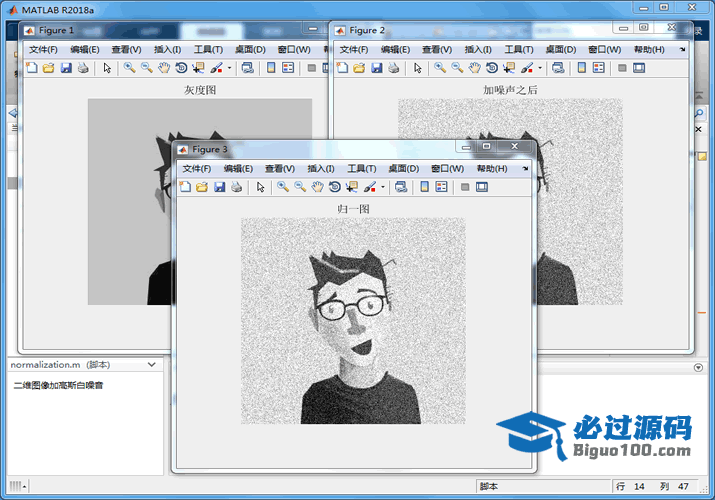Open Brush color dropdown in Figure 2
Image resolution: width=715 pixels, height=500 pixels.
(x=540, y=68)
